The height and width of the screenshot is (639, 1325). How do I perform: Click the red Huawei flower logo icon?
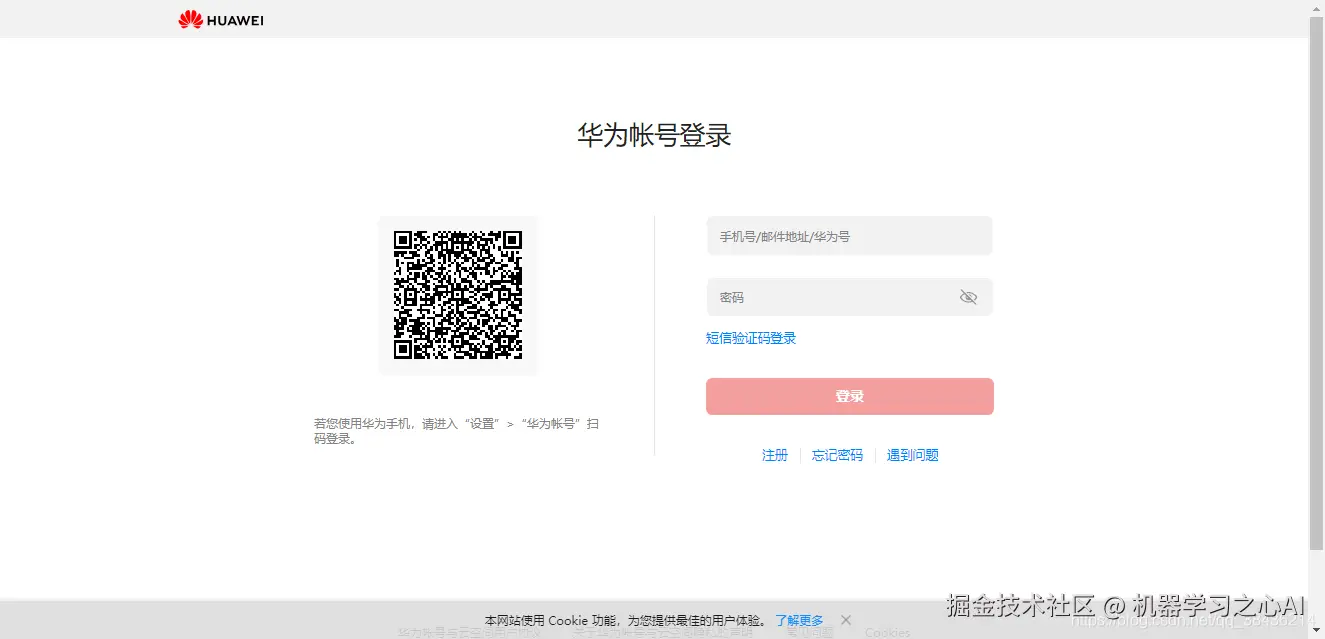click(x=190, y=19)
